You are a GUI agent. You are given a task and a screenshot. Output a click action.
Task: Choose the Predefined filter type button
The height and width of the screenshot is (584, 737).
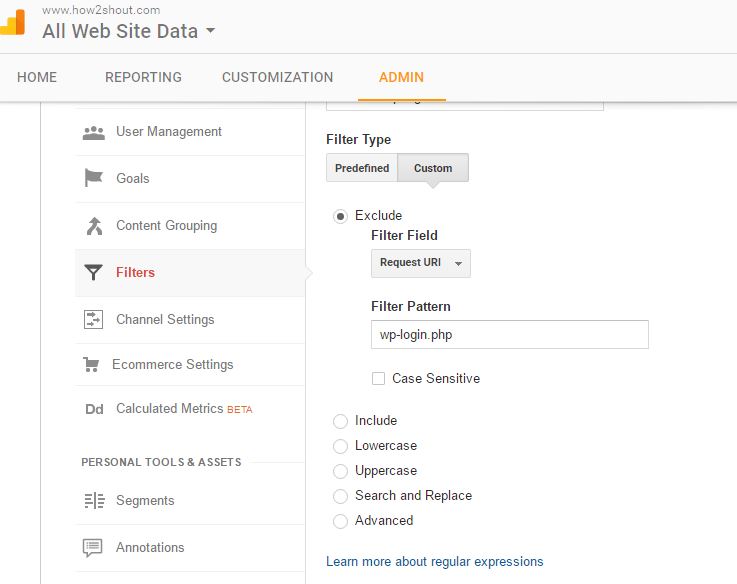point(362,168)
